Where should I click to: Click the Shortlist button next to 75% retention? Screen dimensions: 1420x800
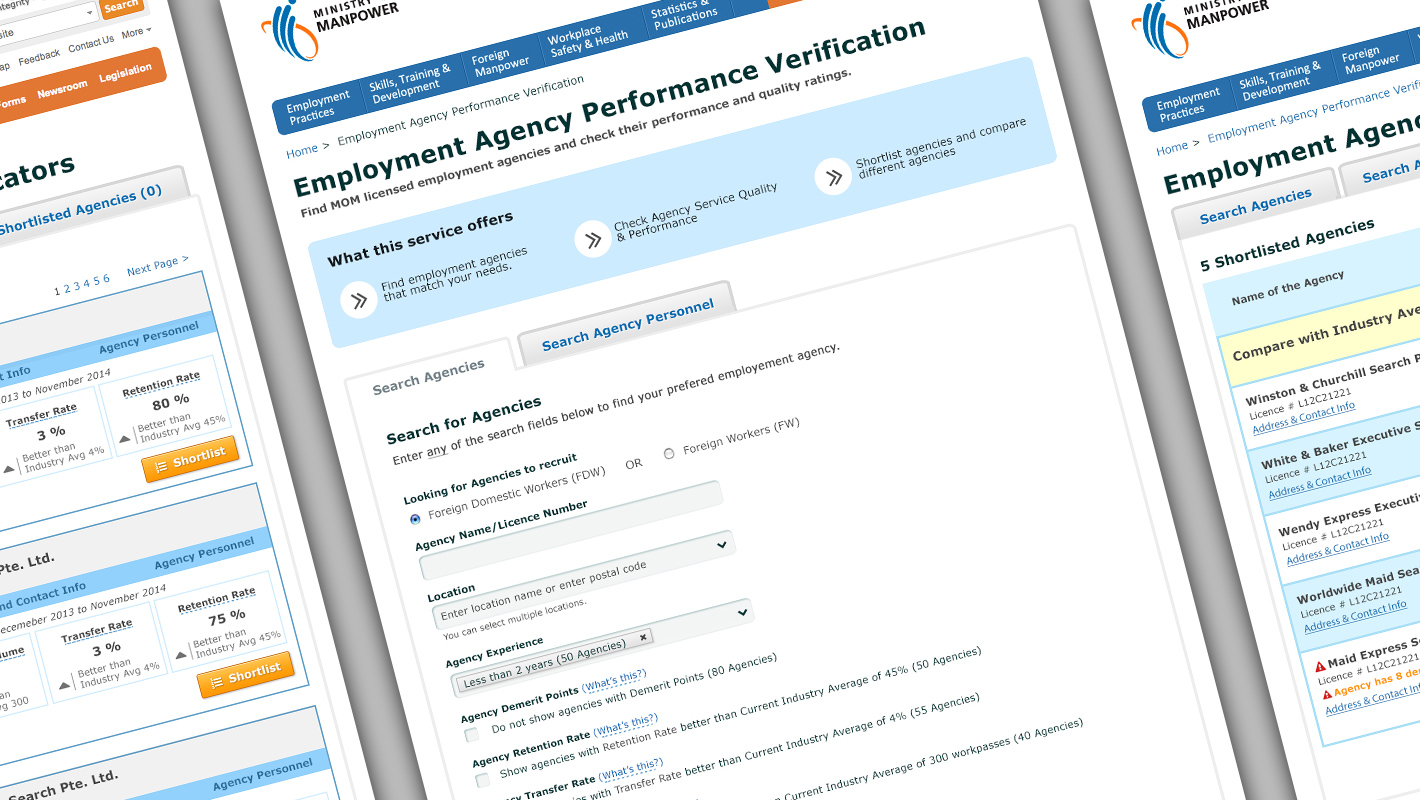pyautogui.click(x=245, y=675)
